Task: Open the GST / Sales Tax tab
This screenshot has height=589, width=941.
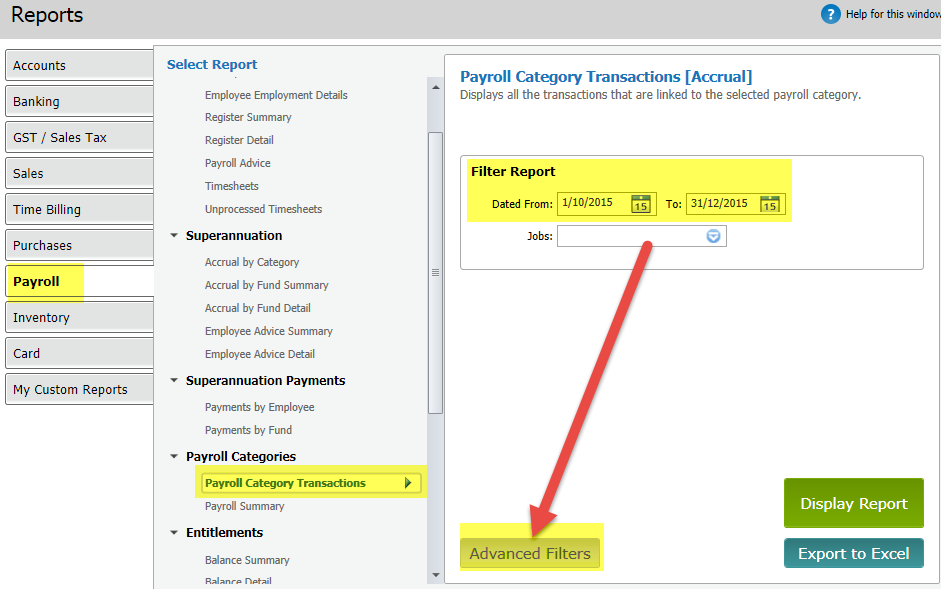Action: point(80,137)
